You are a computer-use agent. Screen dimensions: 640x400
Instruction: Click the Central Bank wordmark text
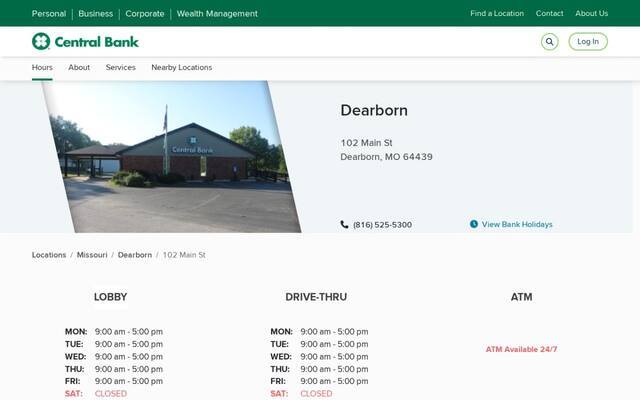click(x=97, y=42)
